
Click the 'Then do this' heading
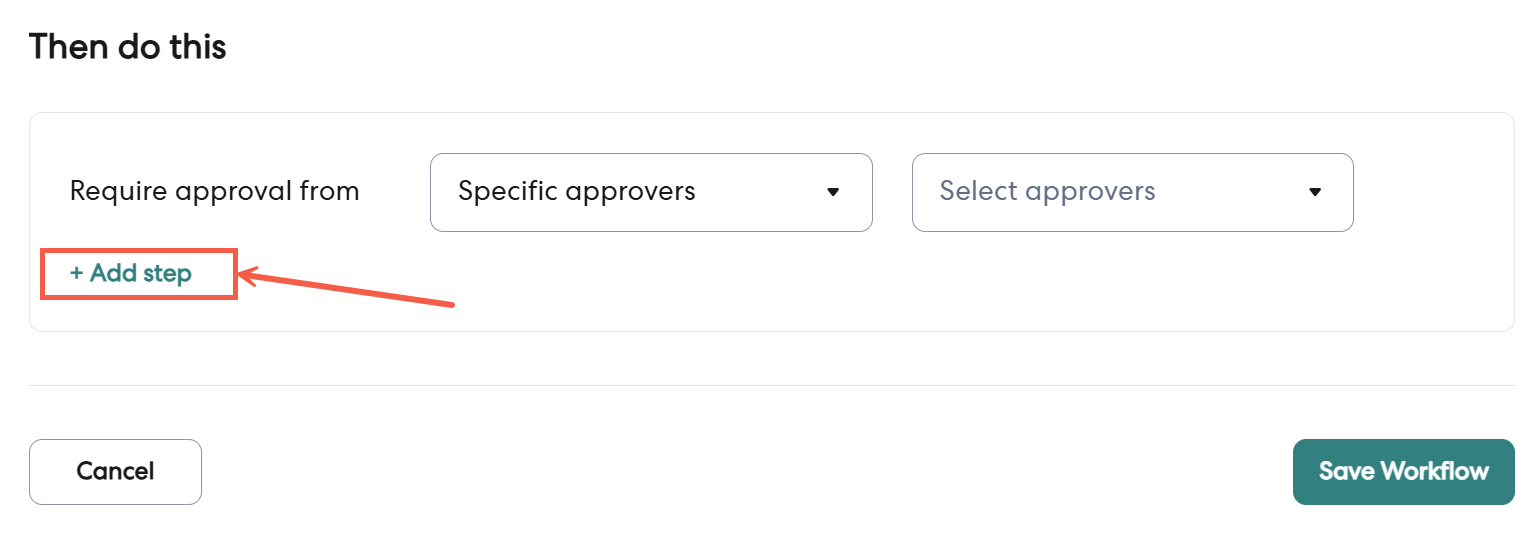128,46
